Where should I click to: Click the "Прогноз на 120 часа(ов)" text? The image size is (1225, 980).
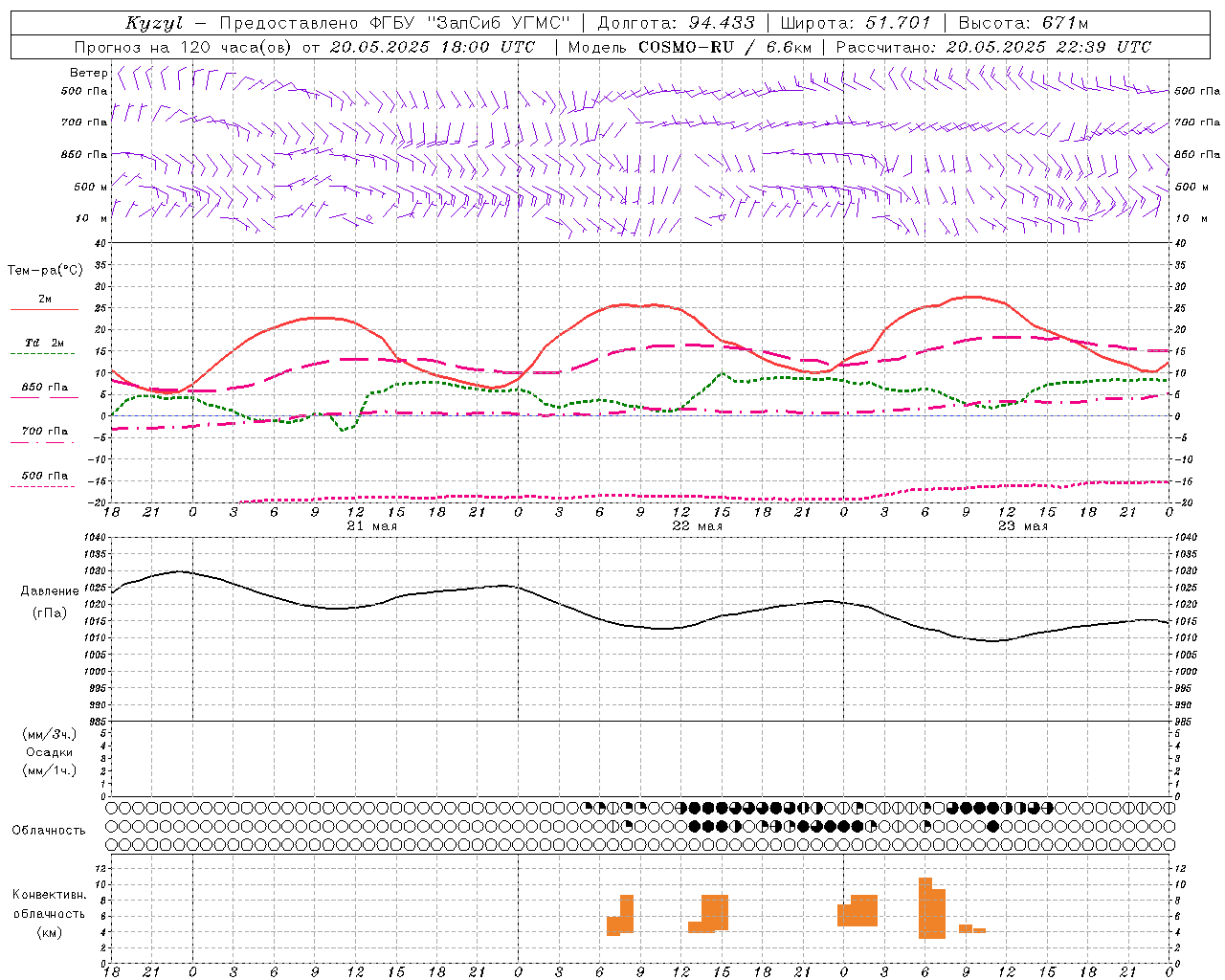click(184, 47)
